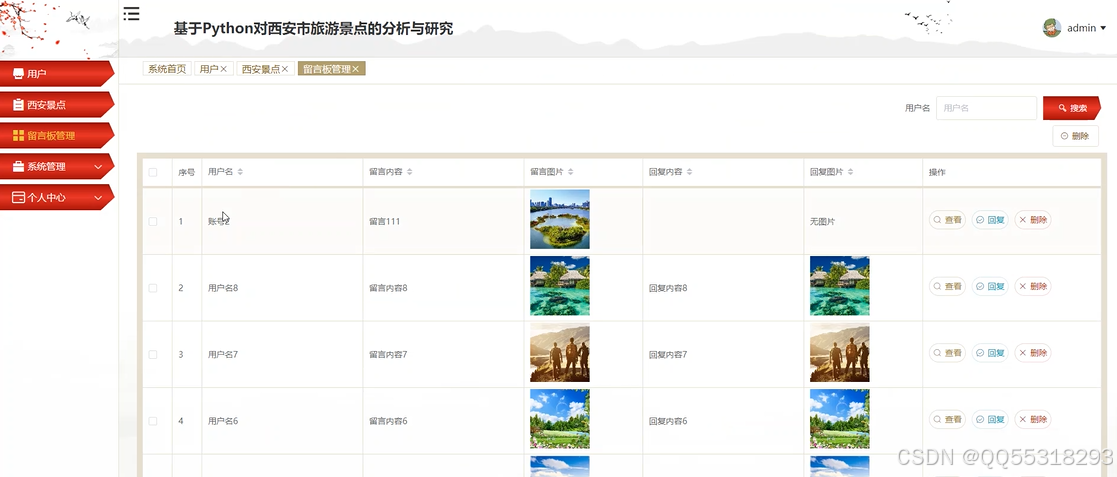This screenshot has width=1117, height=477.
Task: Open the 回复图片 thumbnail in 用户名8 row
Action: 839,285
